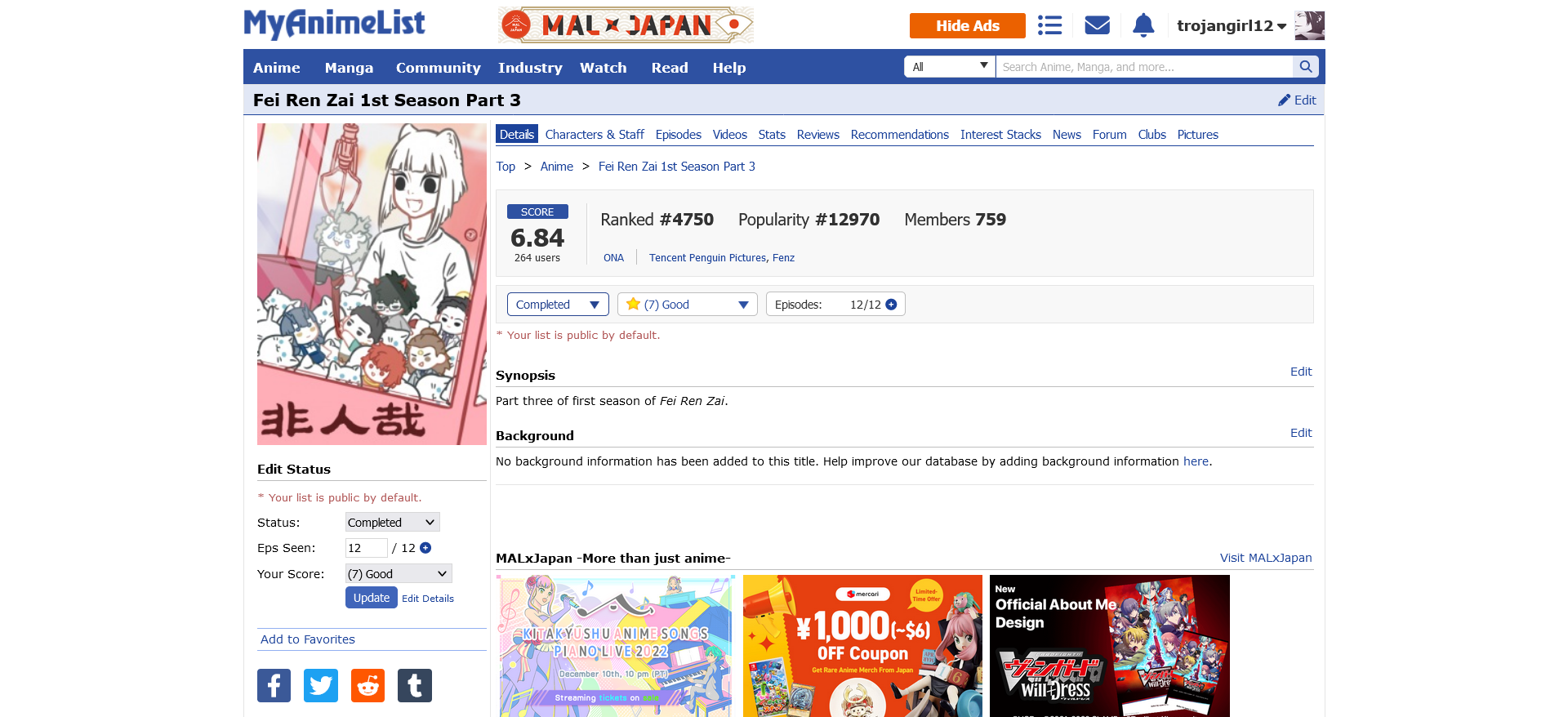The height and width of the screenshot is (717, 1568).
Task: Click the Anime breadcrumb link
Action: point(557,167)
